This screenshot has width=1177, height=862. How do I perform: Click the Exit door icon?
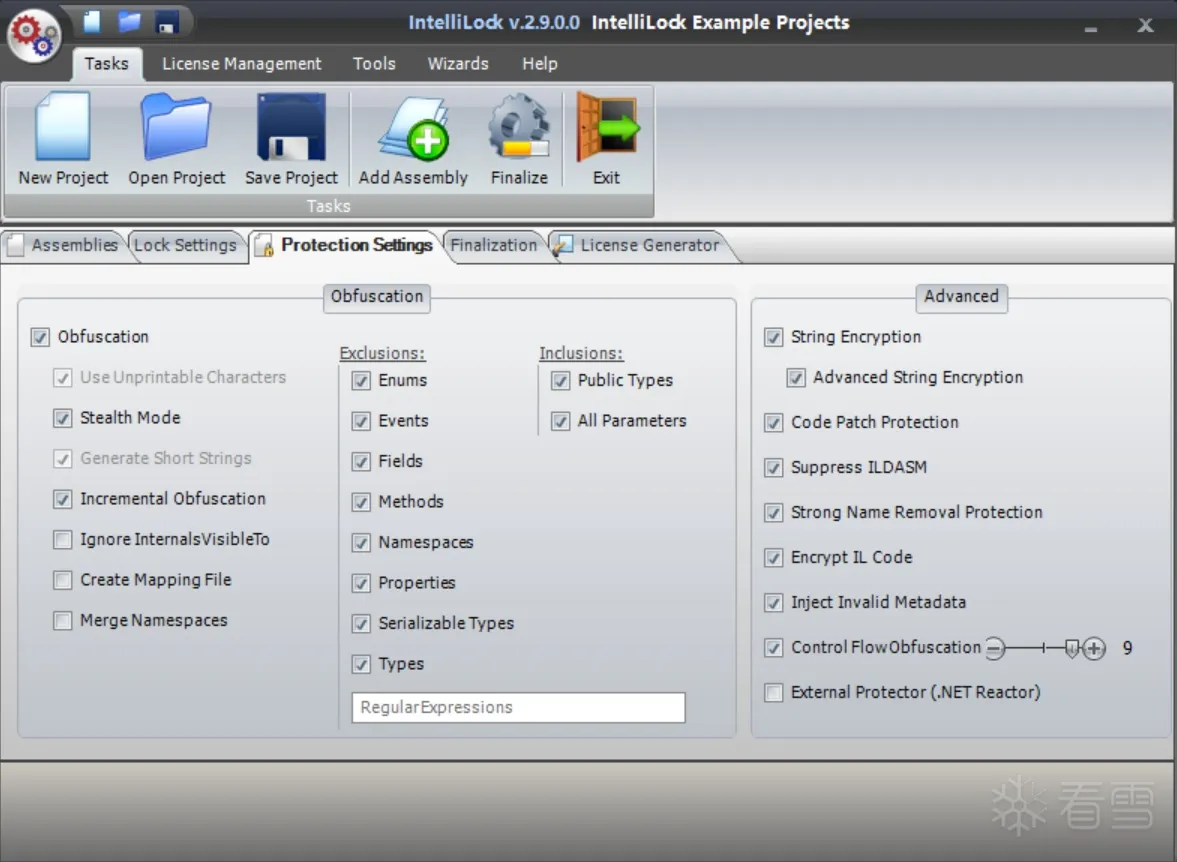(x=607, y=128)
